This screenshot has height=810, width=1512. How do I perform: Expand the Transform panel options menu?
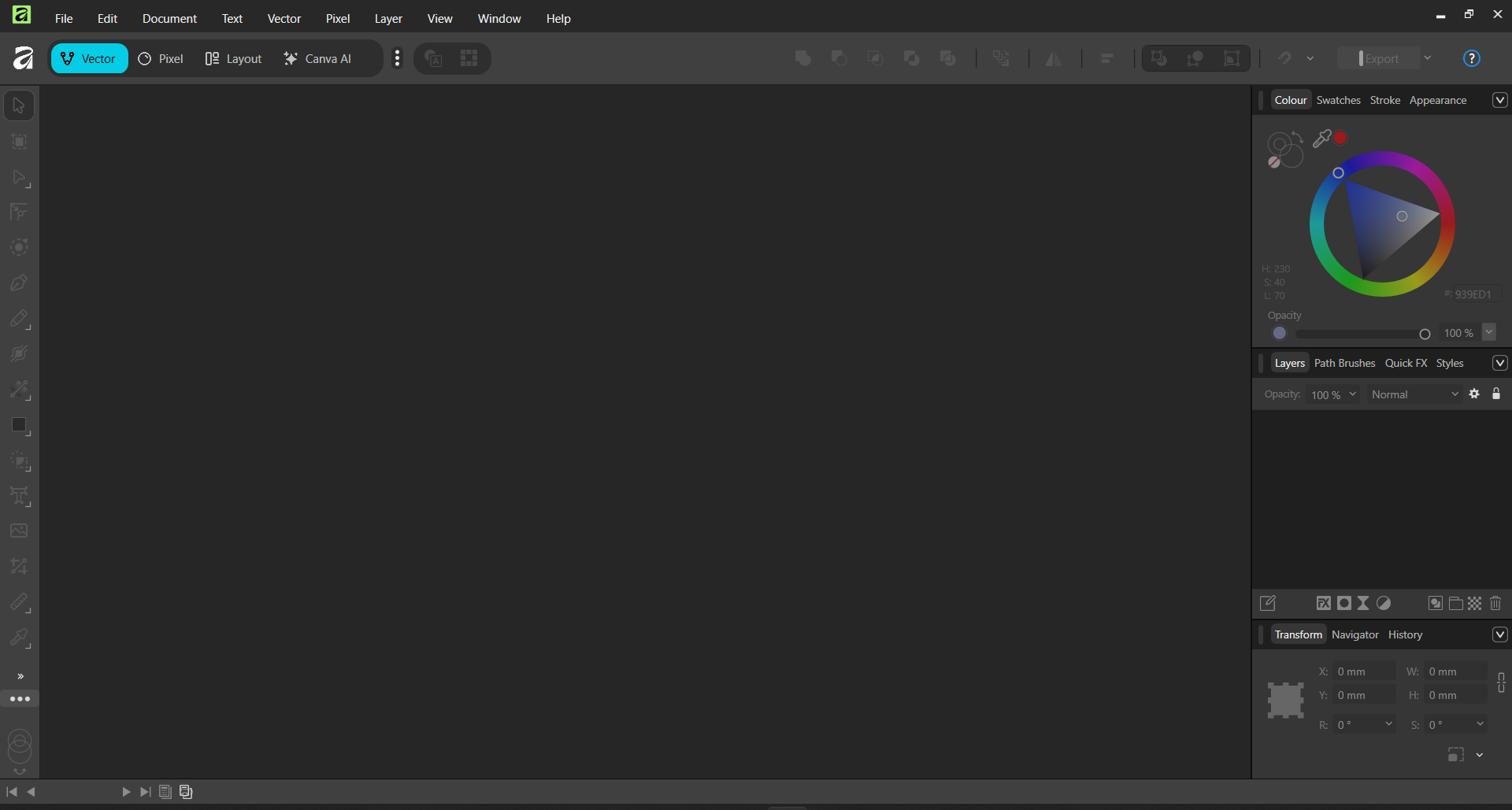[1499, 634]
